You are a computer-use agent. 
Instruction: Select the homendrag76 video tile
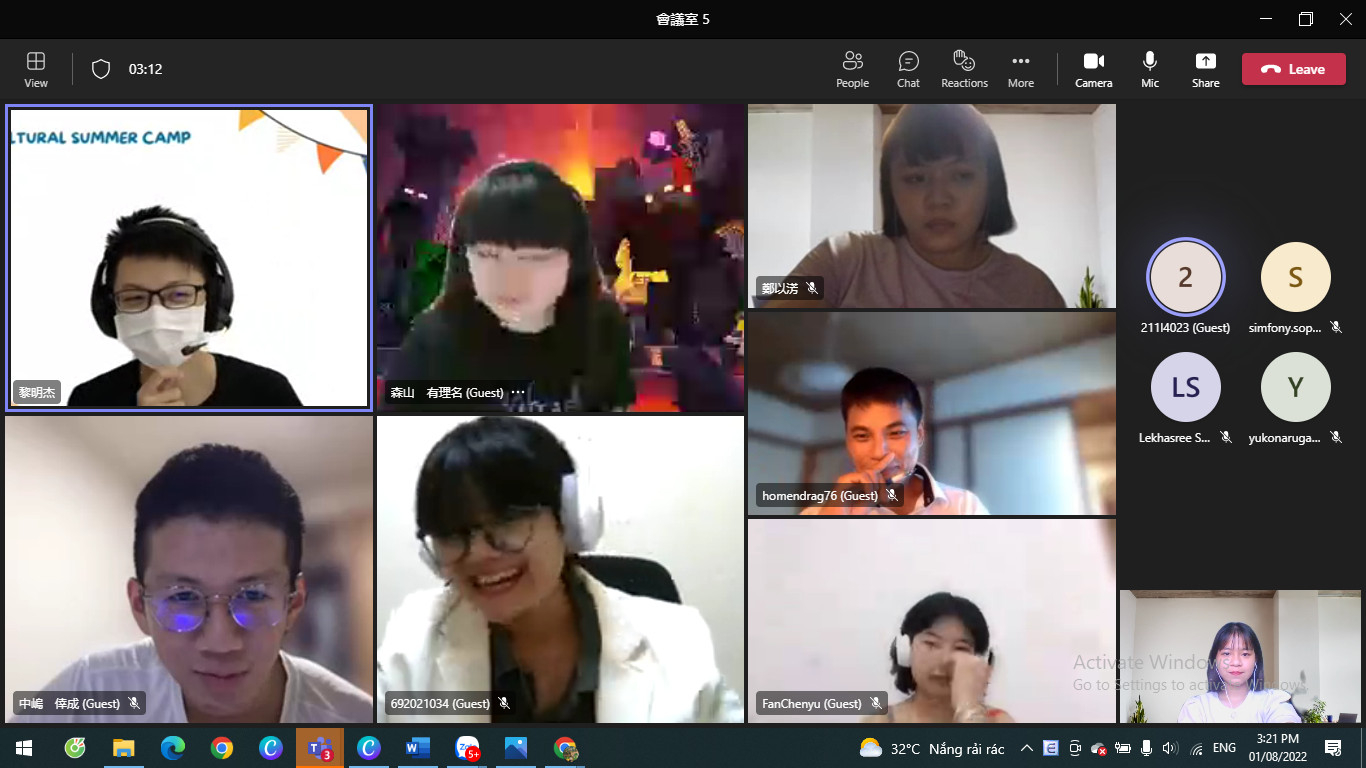click(x=931, y=413)
